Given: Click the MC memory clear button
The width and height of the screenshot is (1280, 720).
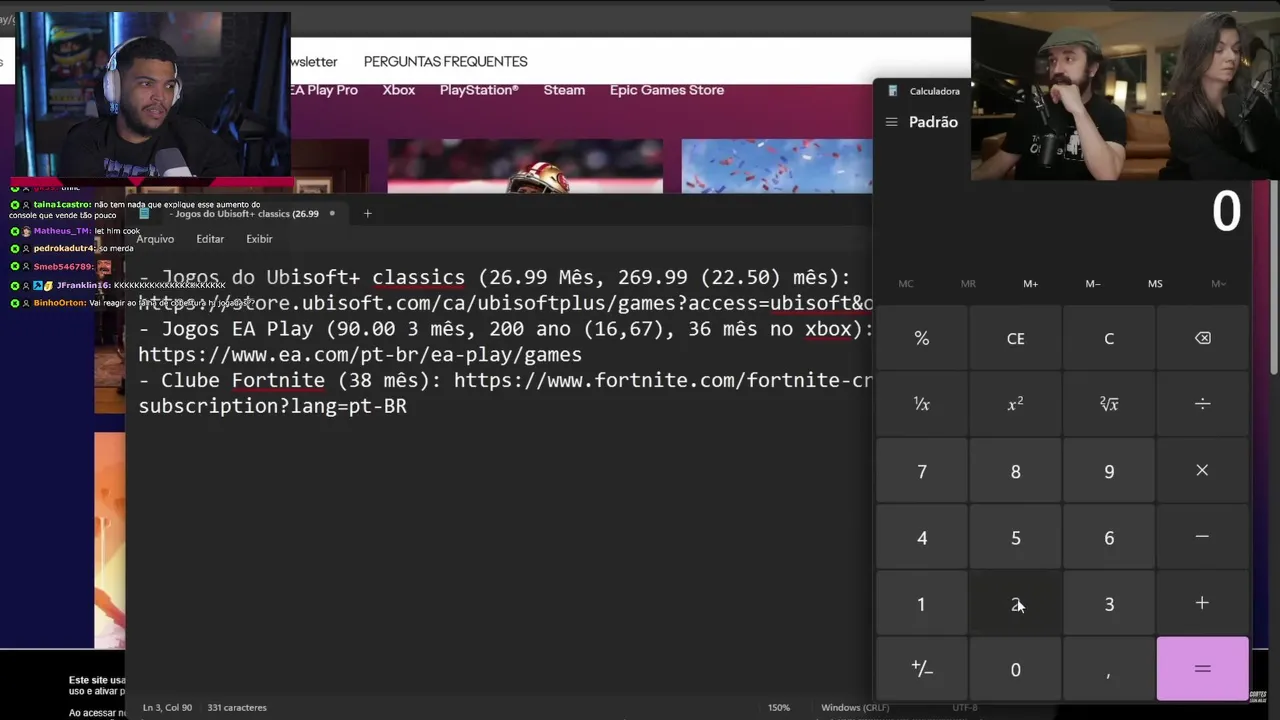Looking at the screenshot, I should [906, 284].
